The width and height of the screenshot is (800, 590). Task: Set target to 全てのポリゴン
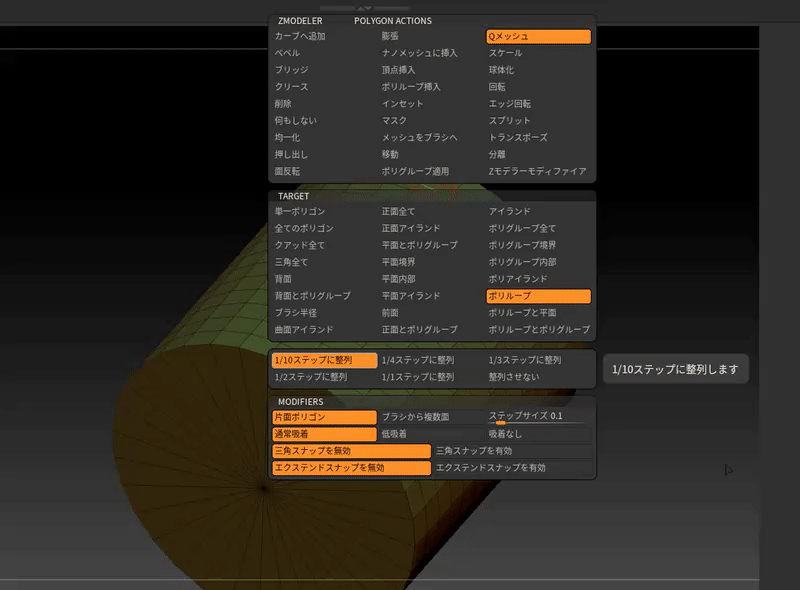click(304, 228)
